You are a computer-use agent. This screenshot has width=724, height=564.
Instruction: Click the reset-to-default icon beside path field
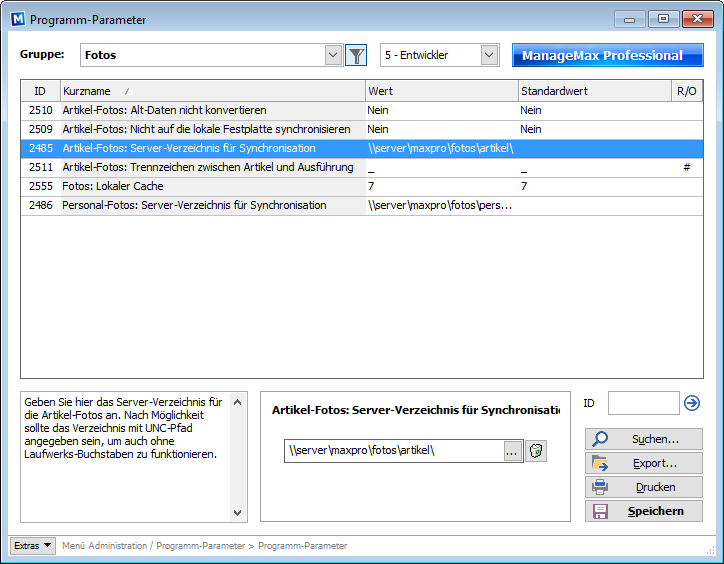[536, 451]
